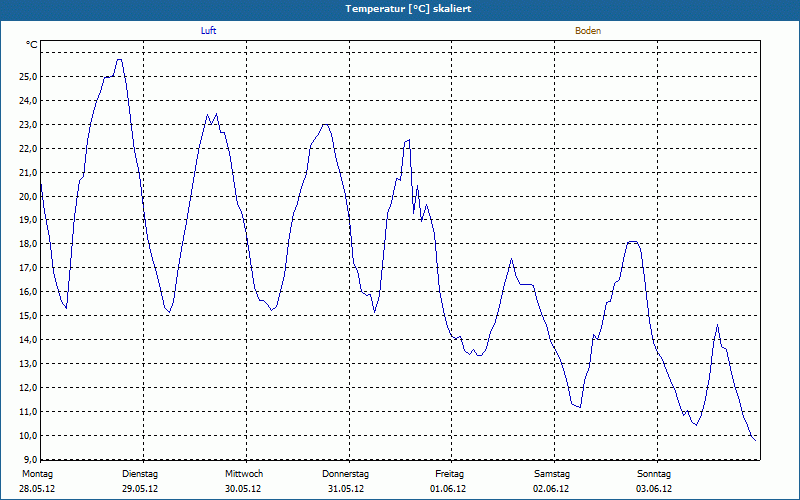800x500 pixels.
Task: Click the 14,0 y-axis value
Action: (x=29, y=340)
